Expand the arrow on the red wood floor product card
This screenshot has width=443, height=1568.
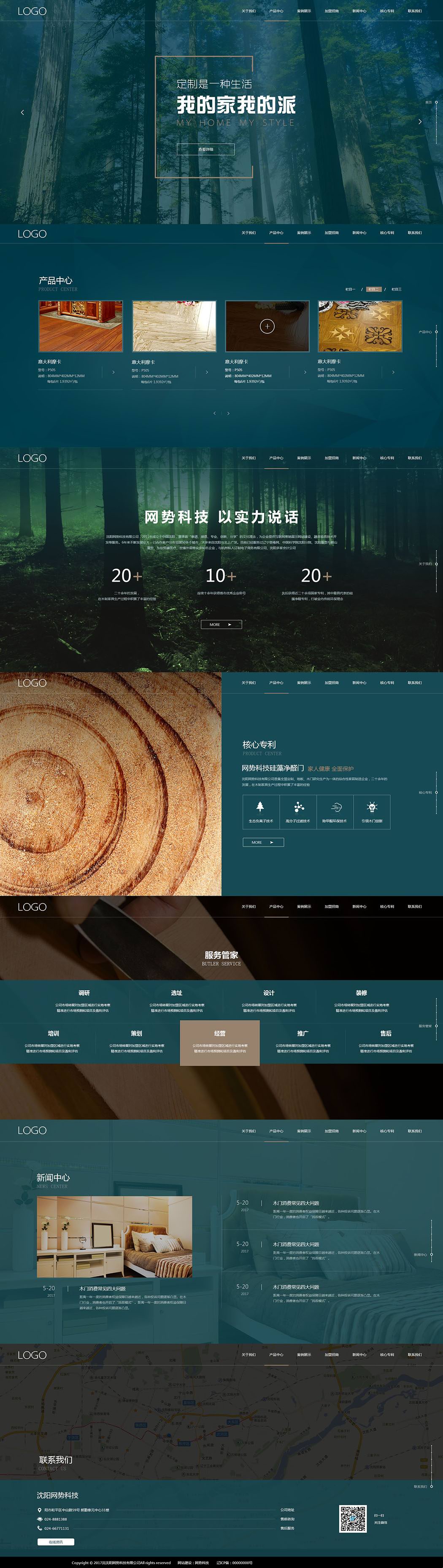pyautogui.click(x=113, y=372)
